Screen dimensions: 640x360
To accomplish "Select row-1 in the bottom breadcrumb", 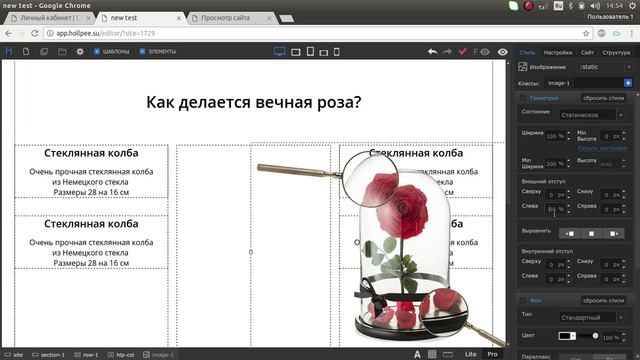I will click(87, 355).
